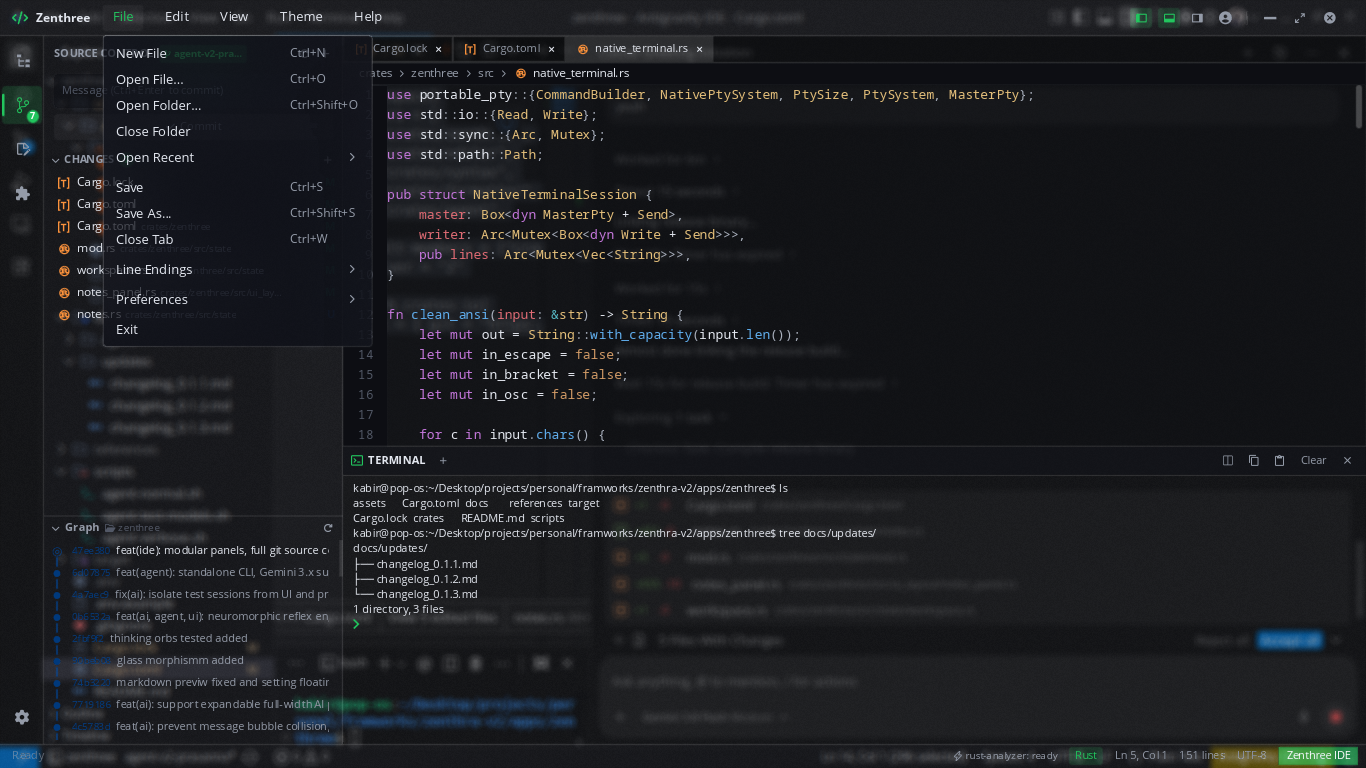Open the Explorer file tree icon

click(x=22, y=60)
